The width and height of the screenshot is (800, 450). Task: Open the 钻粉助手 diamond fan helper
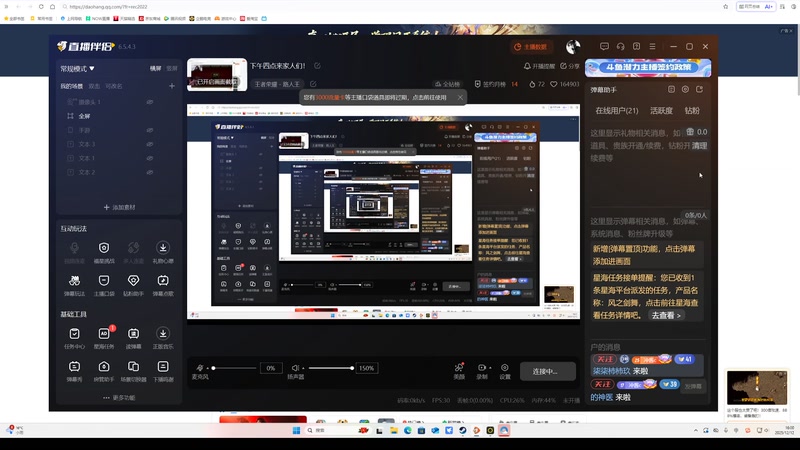(x=133, y=285)
